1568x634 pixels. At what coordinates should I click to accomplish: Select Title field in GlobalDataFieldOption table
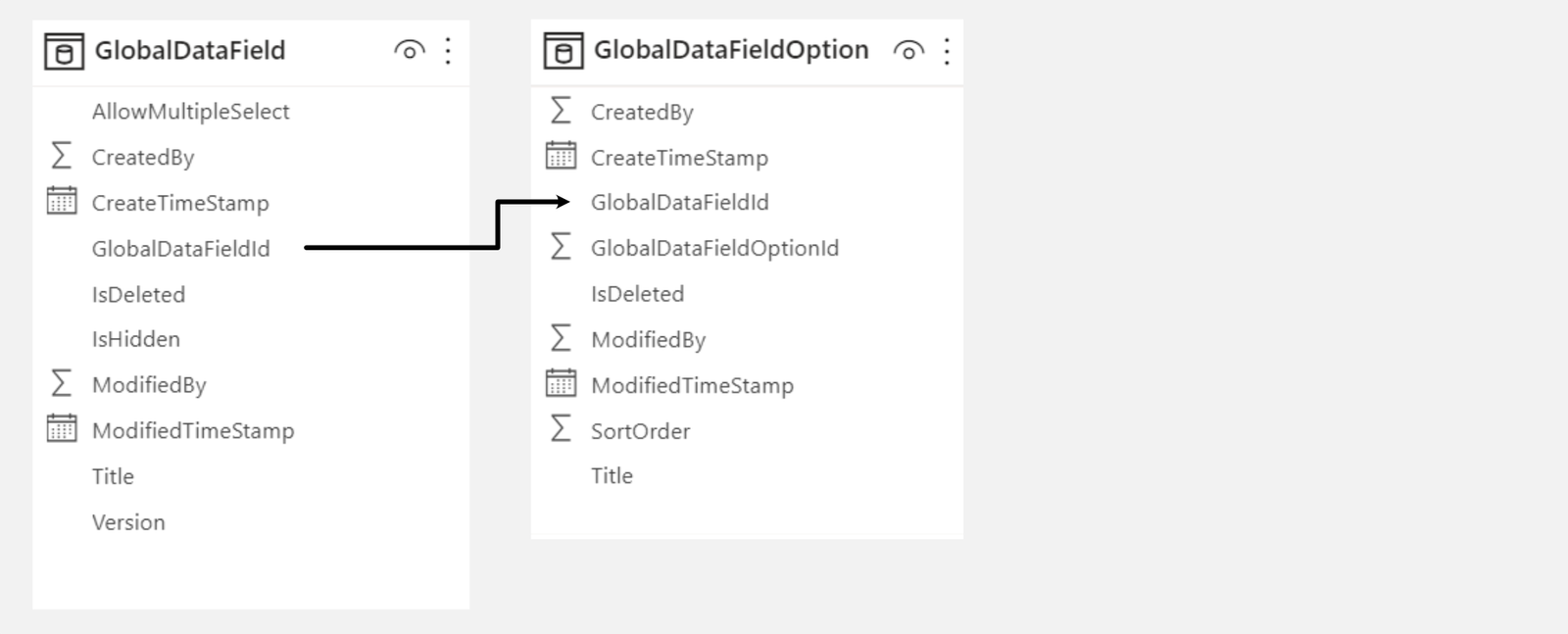click(612, 476)
